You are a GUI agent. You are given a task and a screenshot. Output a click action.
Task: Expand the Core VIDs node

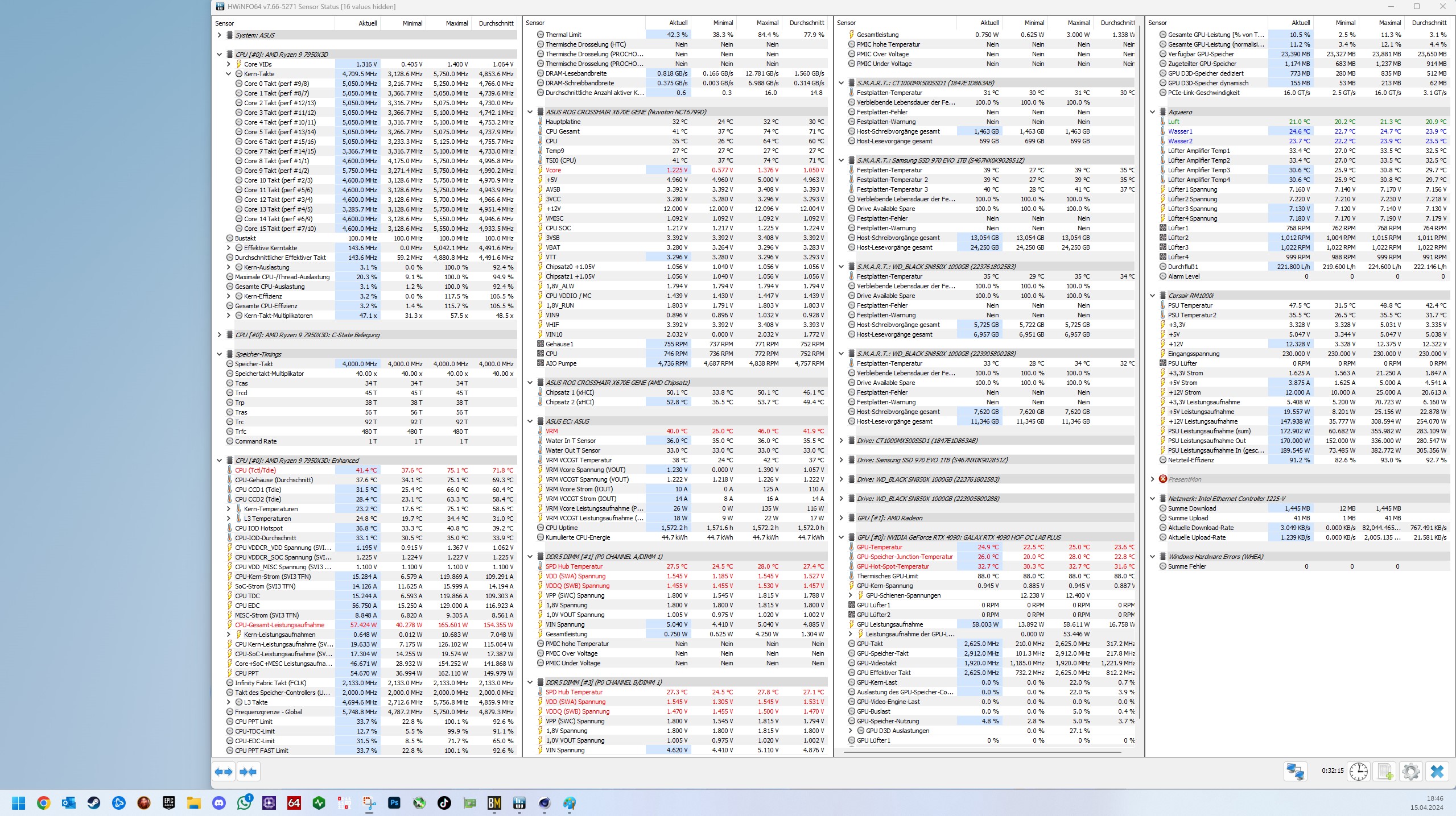[x=229, y=64]
